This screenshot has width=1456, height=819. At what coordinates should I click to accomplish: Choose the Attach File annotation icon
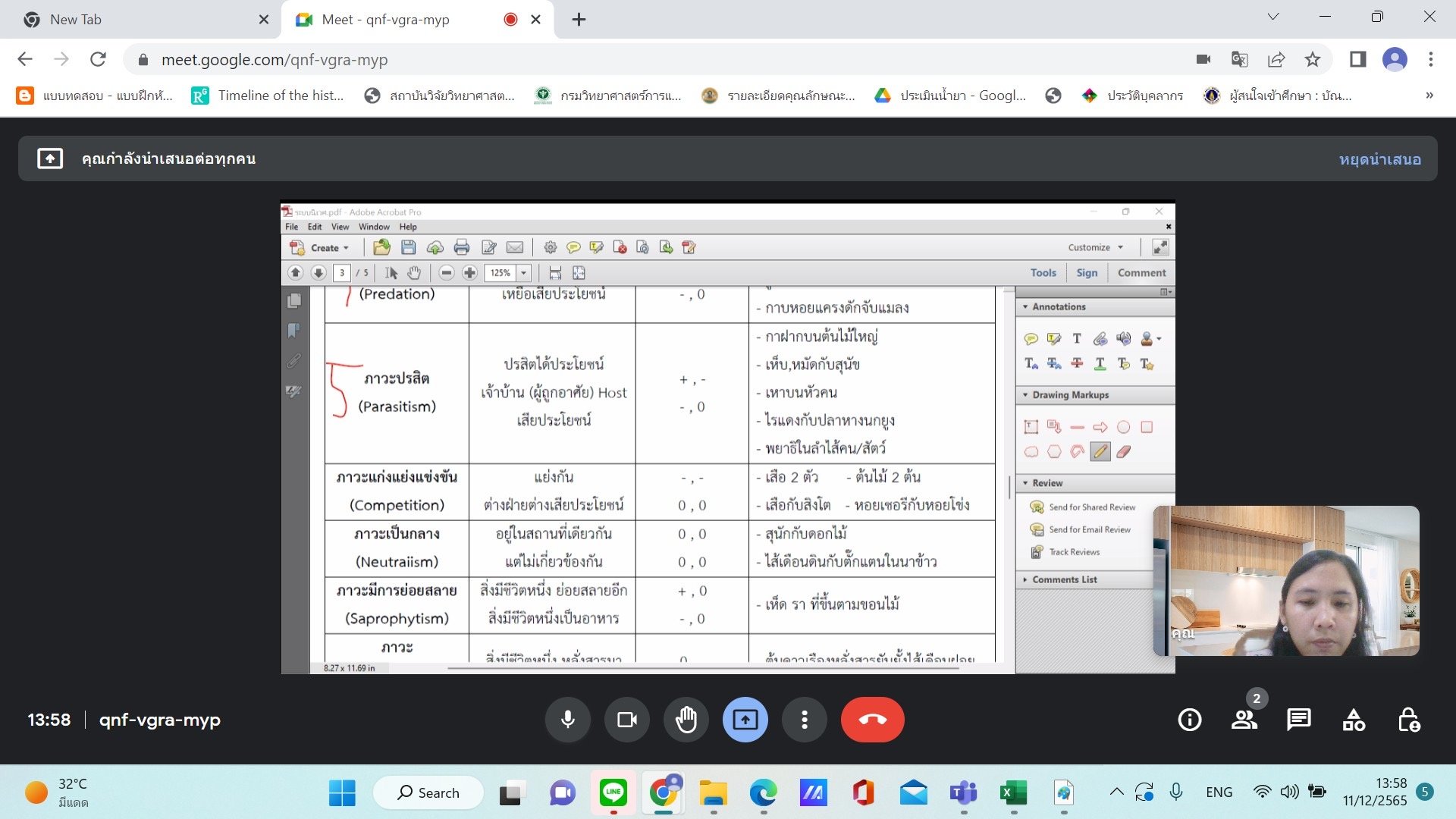click(x=1100, y=339)
